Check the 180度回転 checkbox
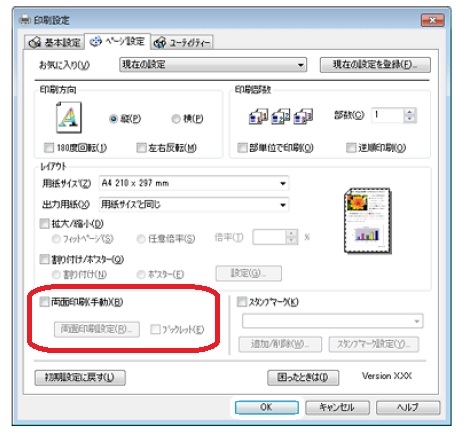The height and width of the screenshot is (439, 466). [49, 148]
